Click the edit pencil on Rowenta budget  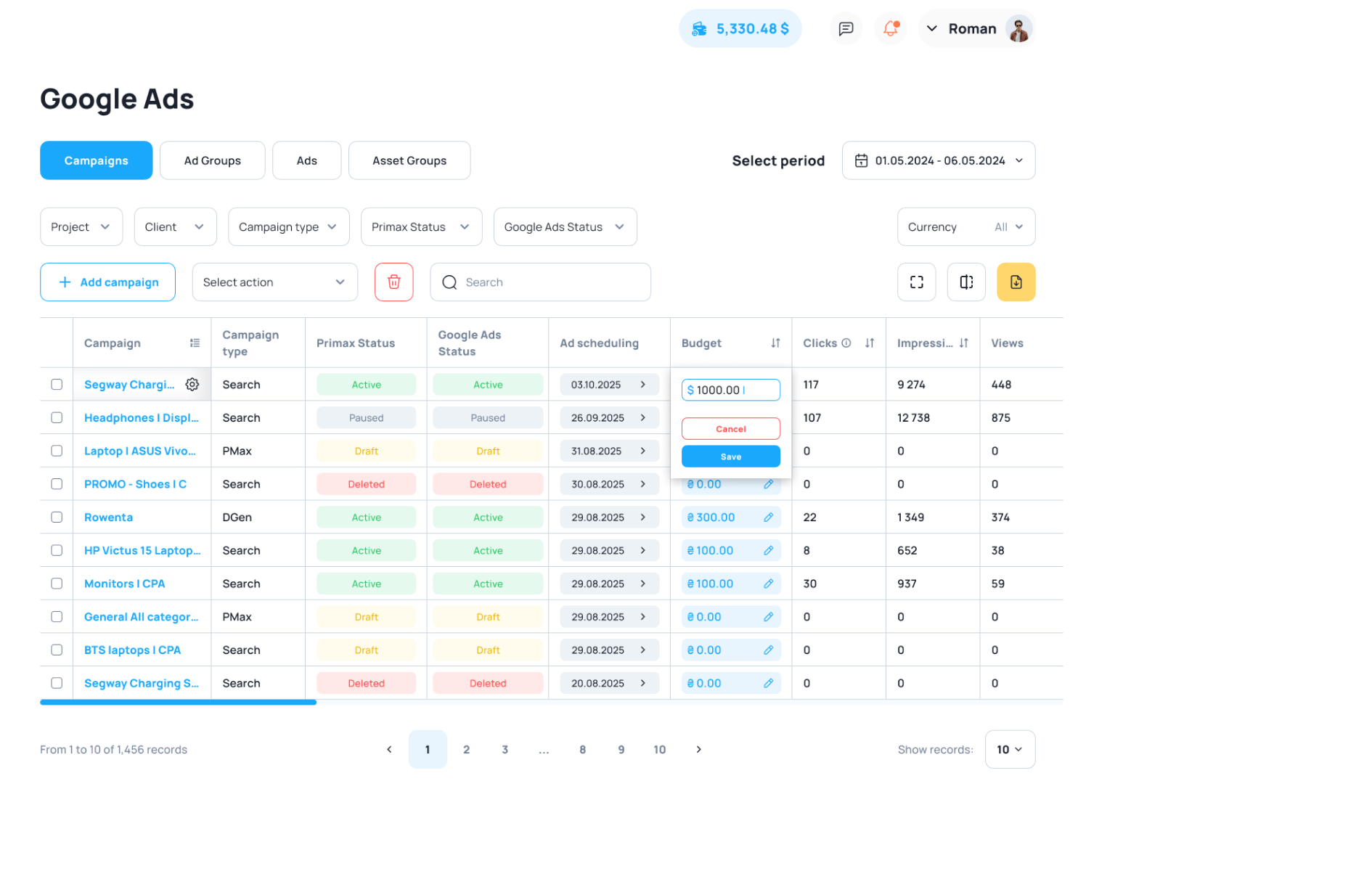point(768,517)
